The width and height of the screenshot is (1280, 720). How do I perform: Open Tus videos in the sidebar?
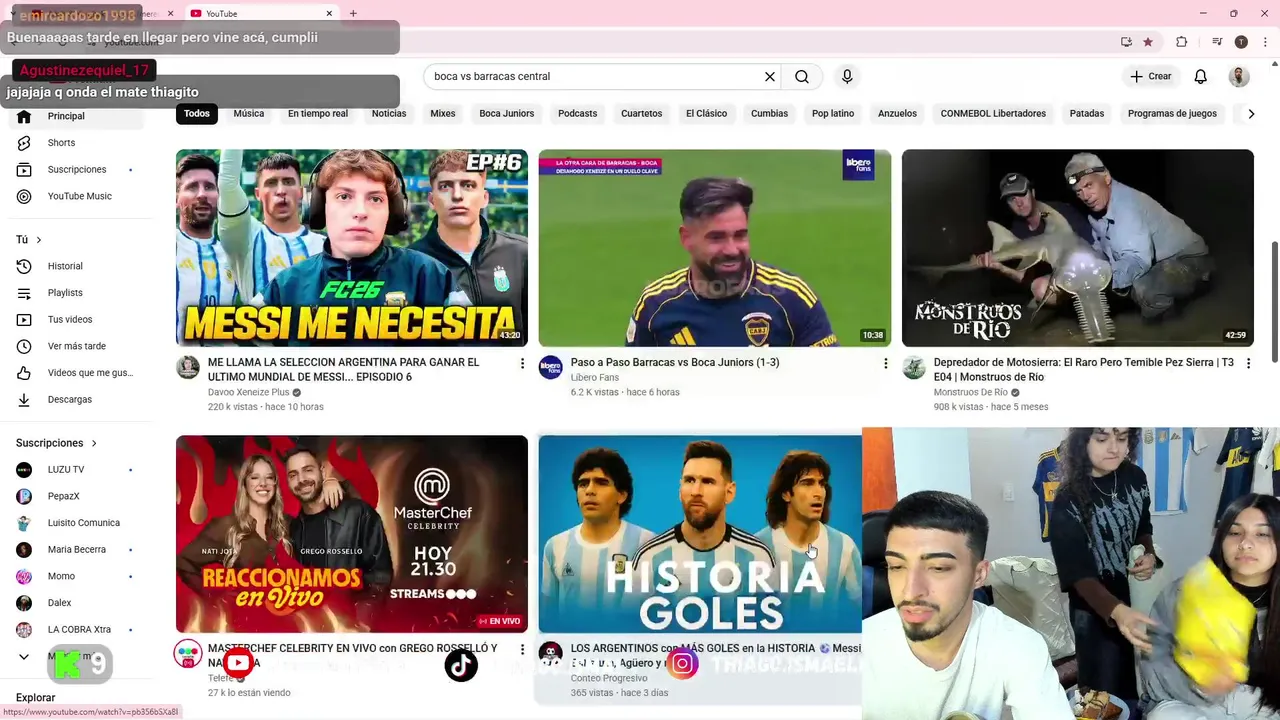(x=76, y=319)
